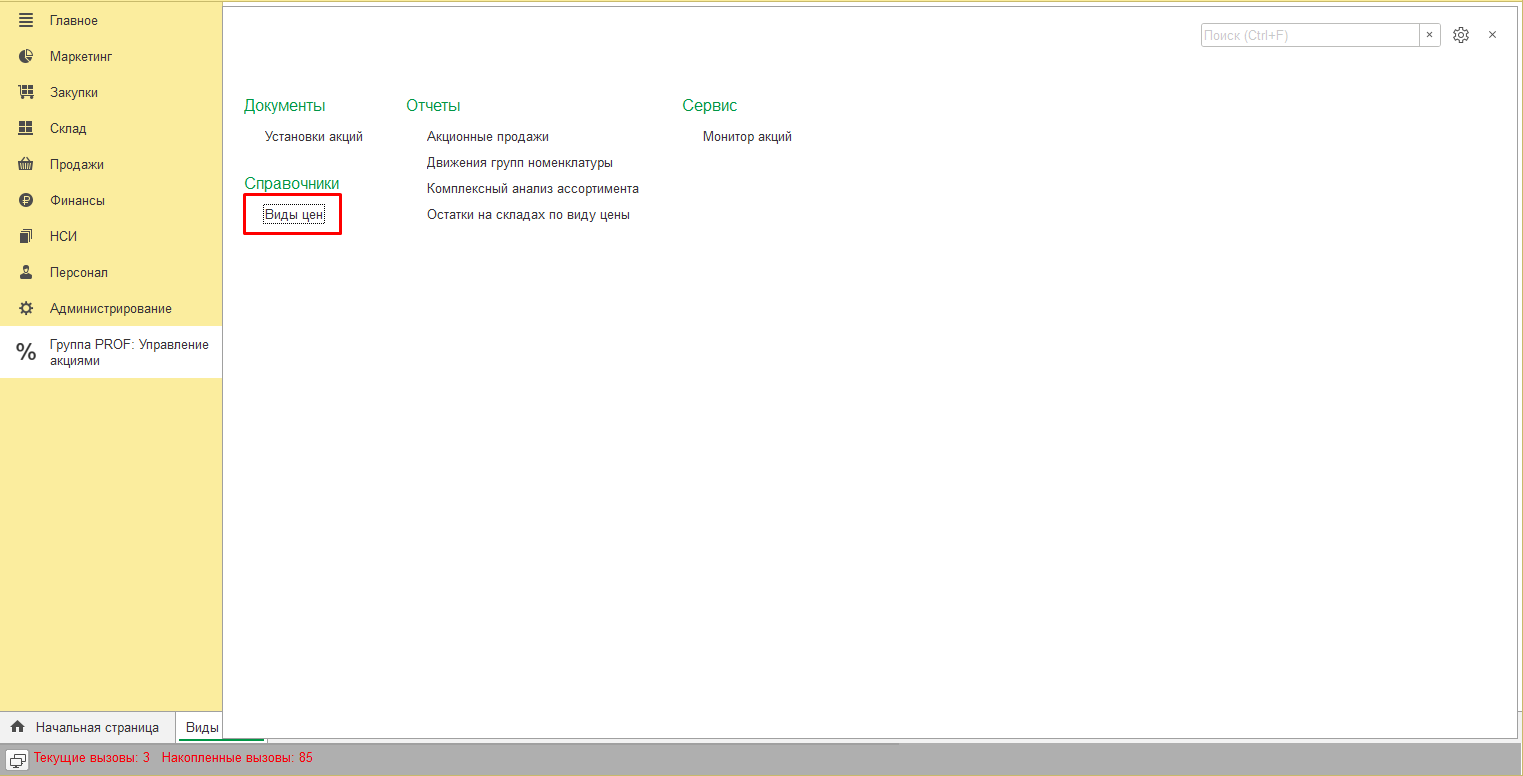
Task: Switch to Начальная страница tab
Action: coord(87,727)
